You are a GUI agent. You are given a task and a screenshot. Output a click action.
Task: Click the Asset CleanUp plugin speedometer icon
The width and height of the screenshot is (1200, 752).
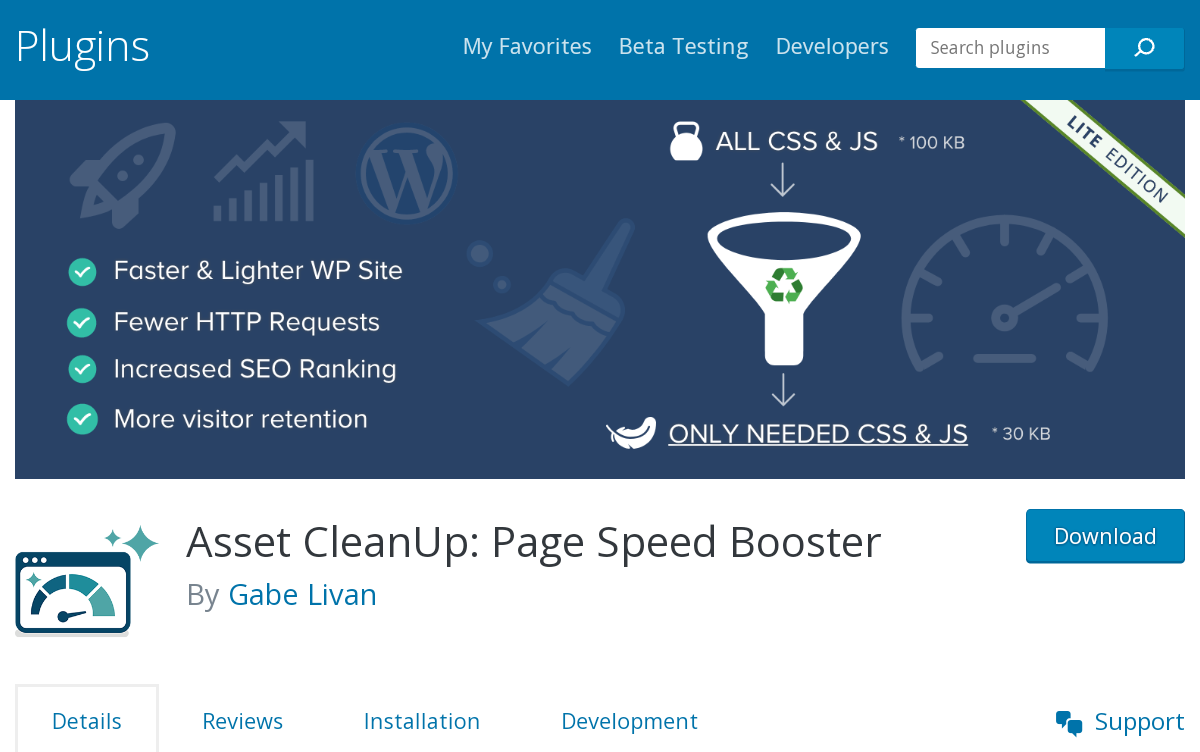pyautogui.click(x=86, y=580)
